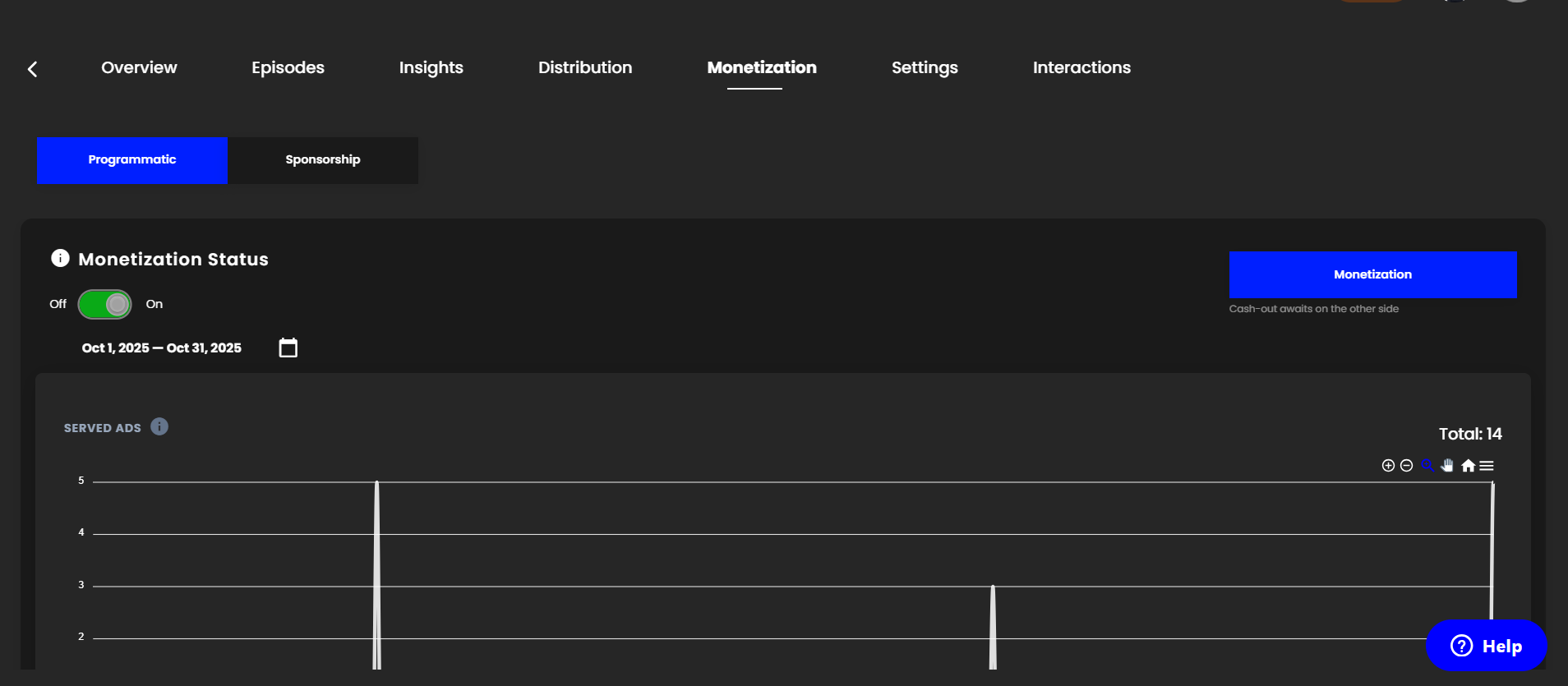Activate the hand panning tool
The image size is (1568, 686).
point(1447,466)
